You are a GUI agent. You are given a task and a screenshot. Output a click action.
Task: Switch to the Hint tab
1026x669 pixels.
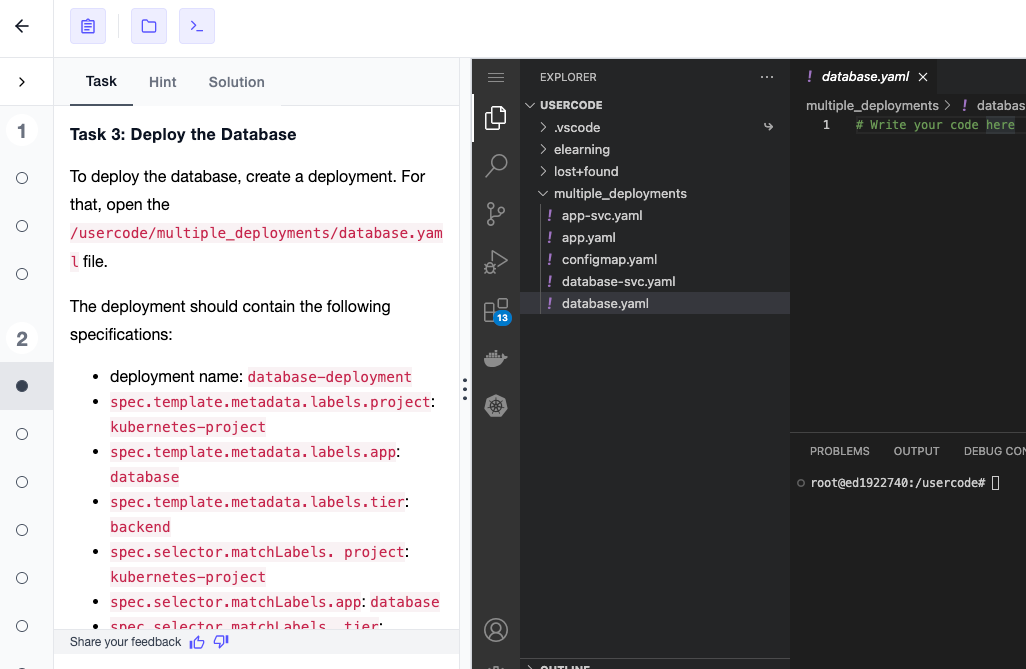162,82
